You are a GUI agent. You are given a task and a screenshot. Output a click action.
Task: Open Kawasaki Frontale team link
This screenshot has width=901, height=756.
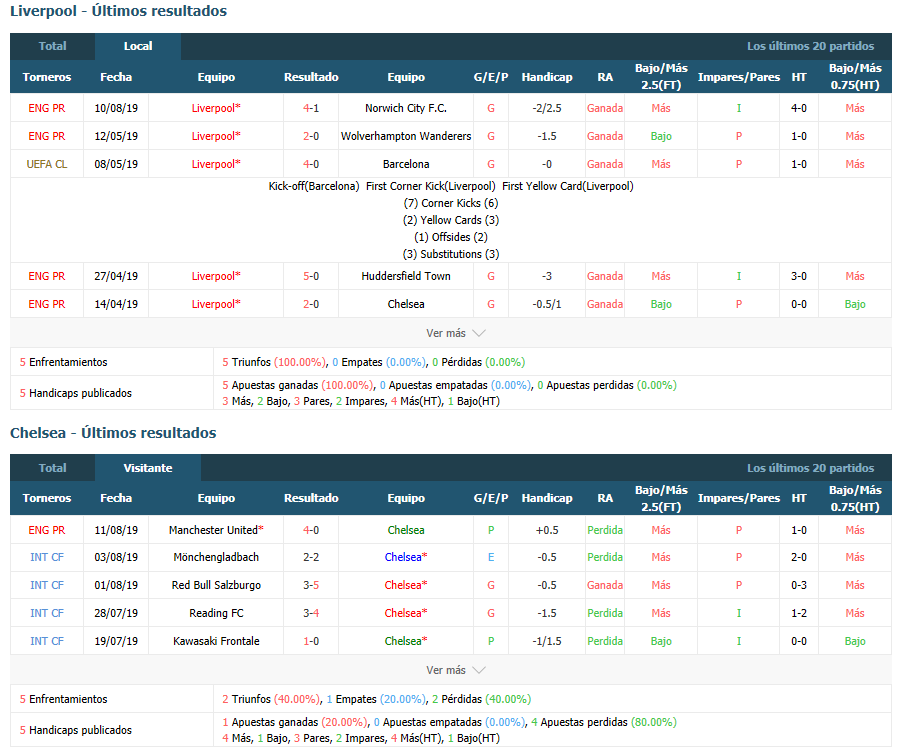pos(216,641)
